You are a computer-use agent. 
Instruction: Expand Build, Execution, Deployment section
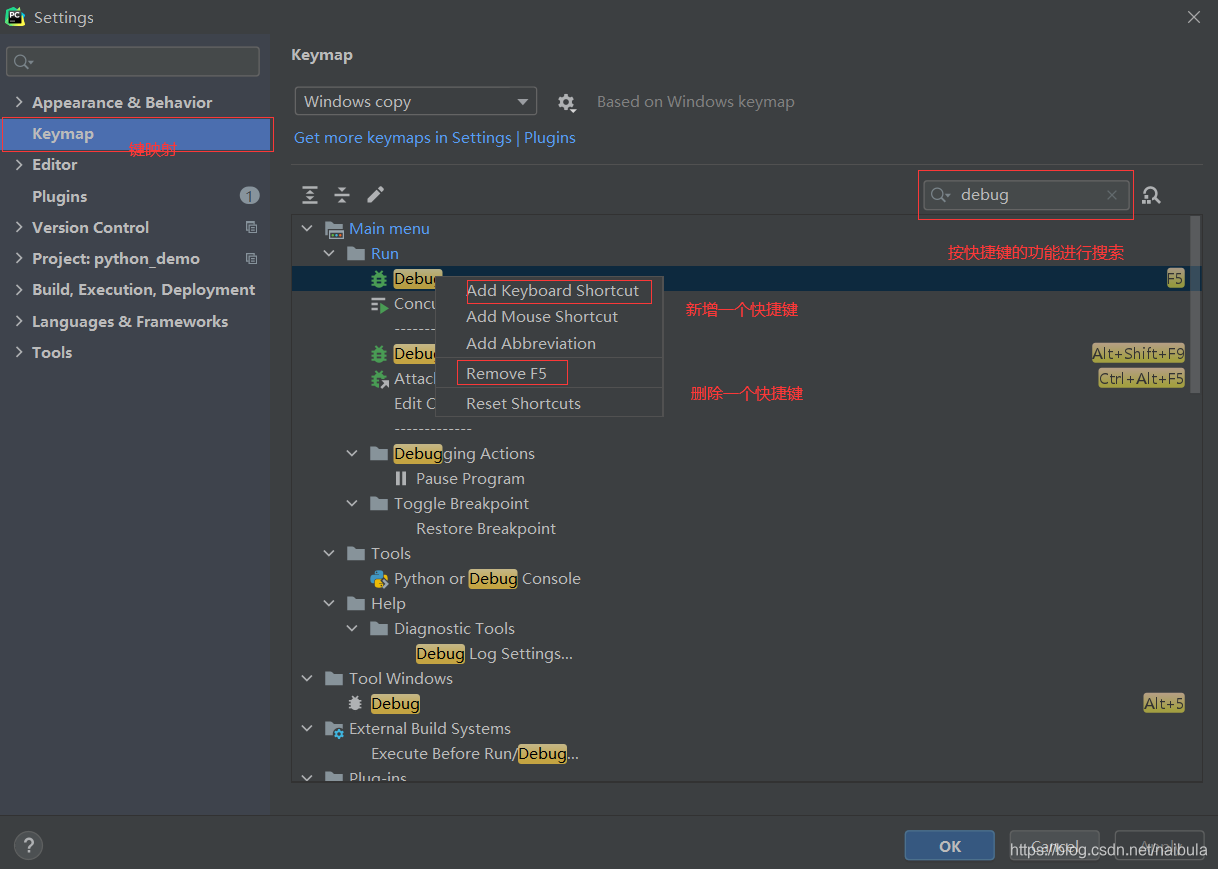tap(19, 289)
